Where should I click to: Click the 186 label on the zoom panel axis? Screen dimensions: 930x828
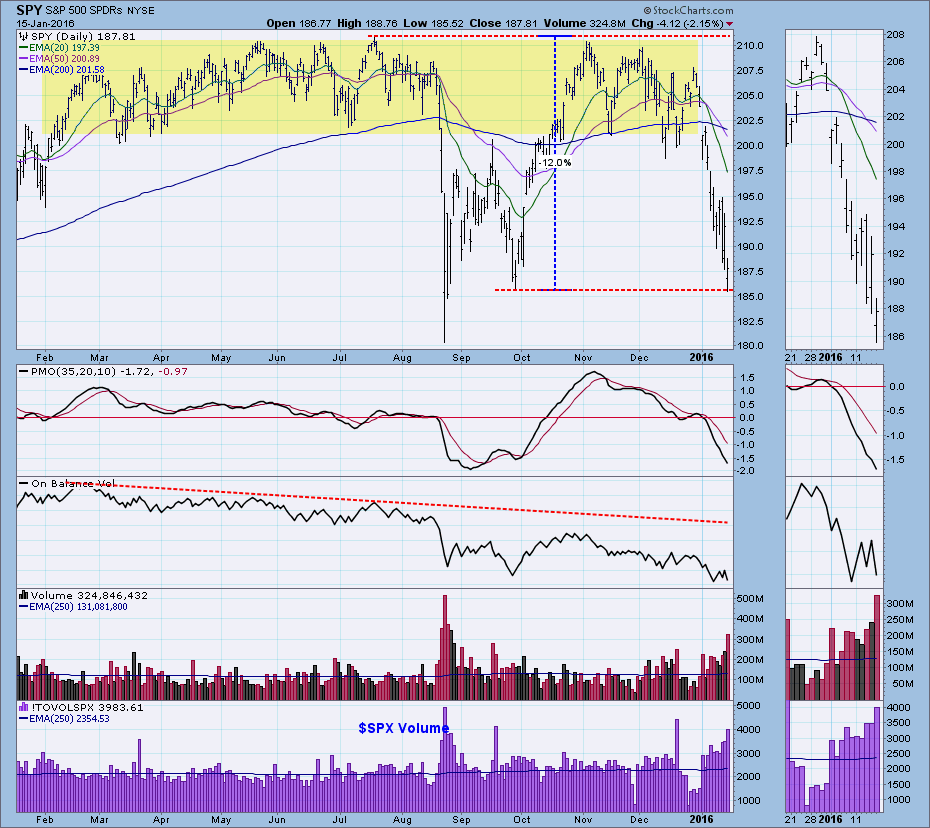click(x=896, y=336)
